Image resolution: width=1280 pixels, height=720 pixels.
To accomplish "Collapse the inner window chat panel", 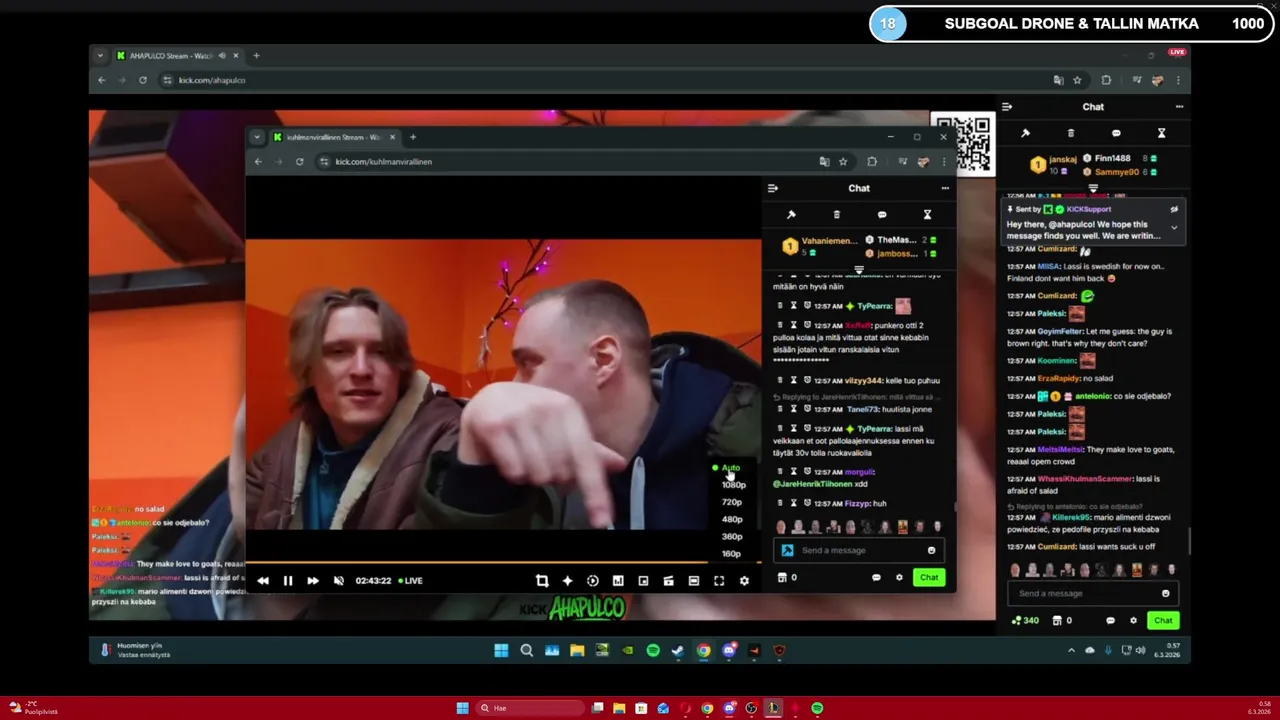I will point(772,188).
